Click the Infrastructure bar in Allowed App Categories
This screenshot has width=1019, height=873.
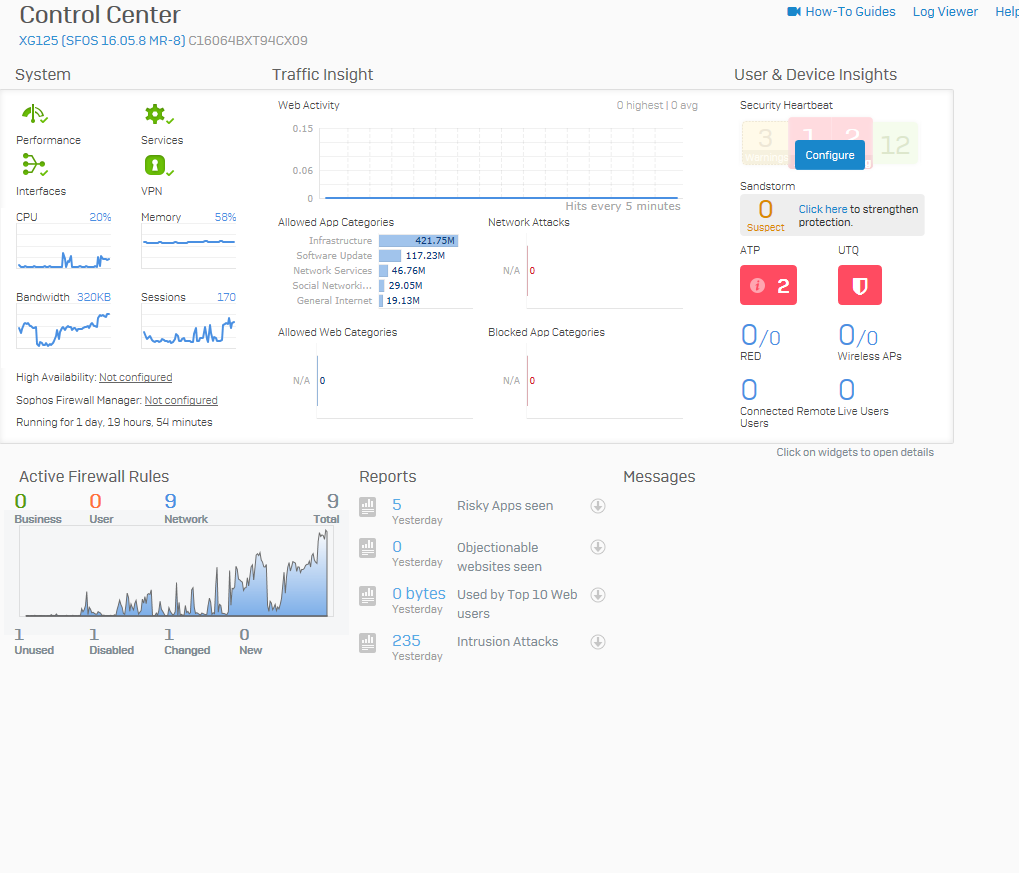click(419, 241)
